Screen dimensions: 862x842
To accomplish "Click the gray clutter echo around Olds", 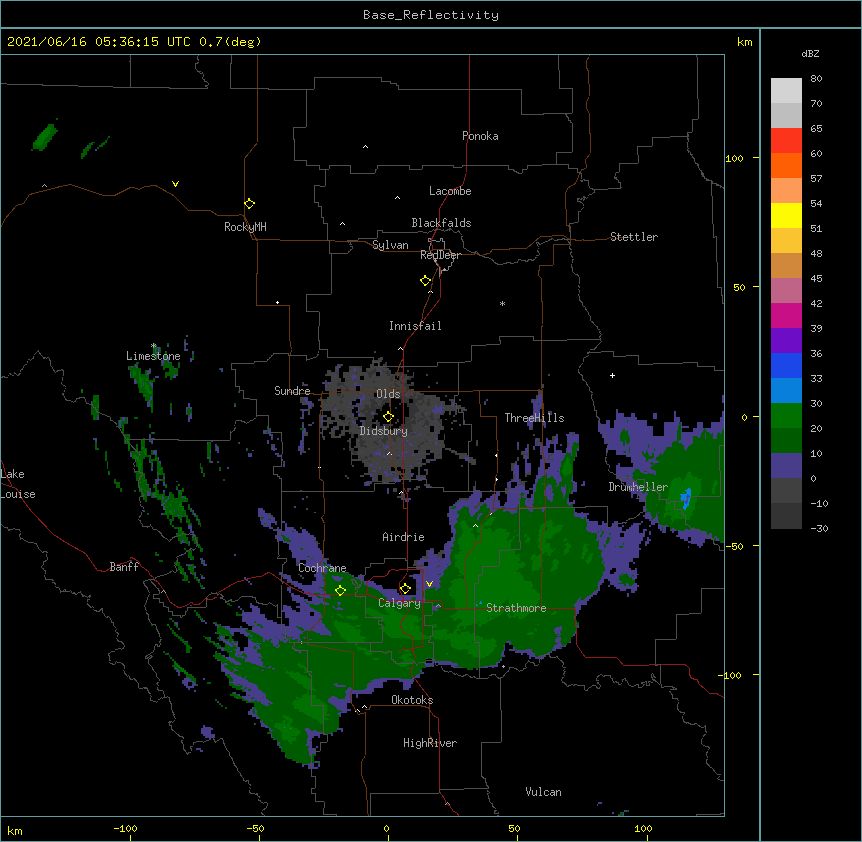I will click(x=390, y=423).
